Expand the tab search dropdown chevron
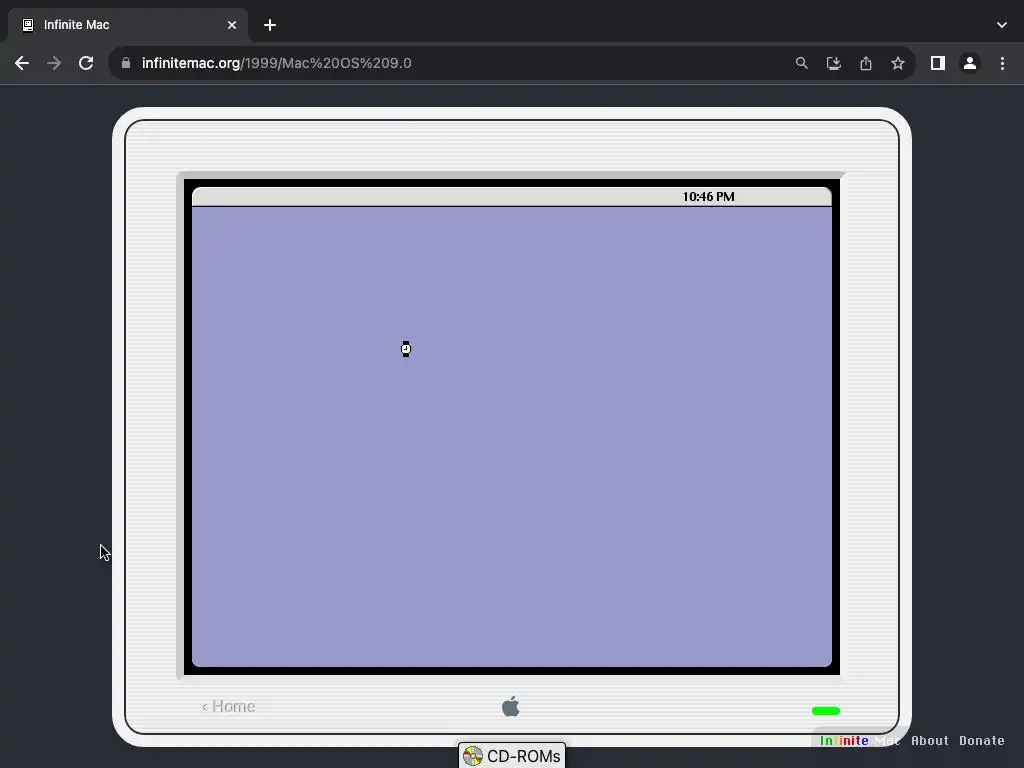Viewport: 1024px width, 768px height. (1002, 25)
